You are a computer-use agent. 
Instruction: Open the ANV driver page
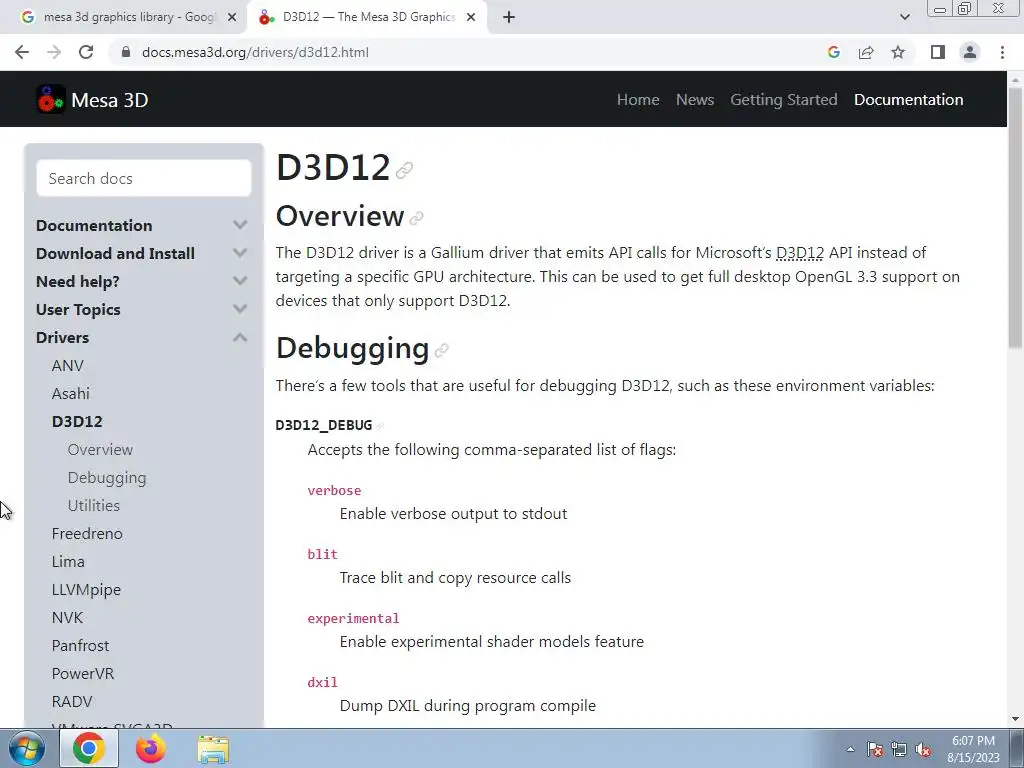click(x=67, y=366)
